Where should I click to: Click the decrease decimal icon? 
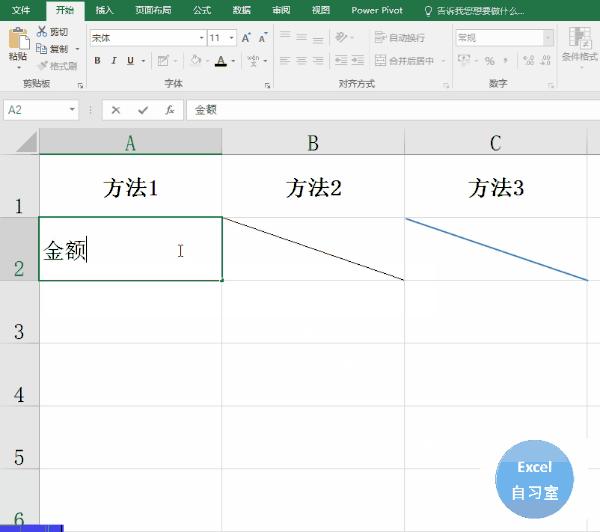pos(546,60)
